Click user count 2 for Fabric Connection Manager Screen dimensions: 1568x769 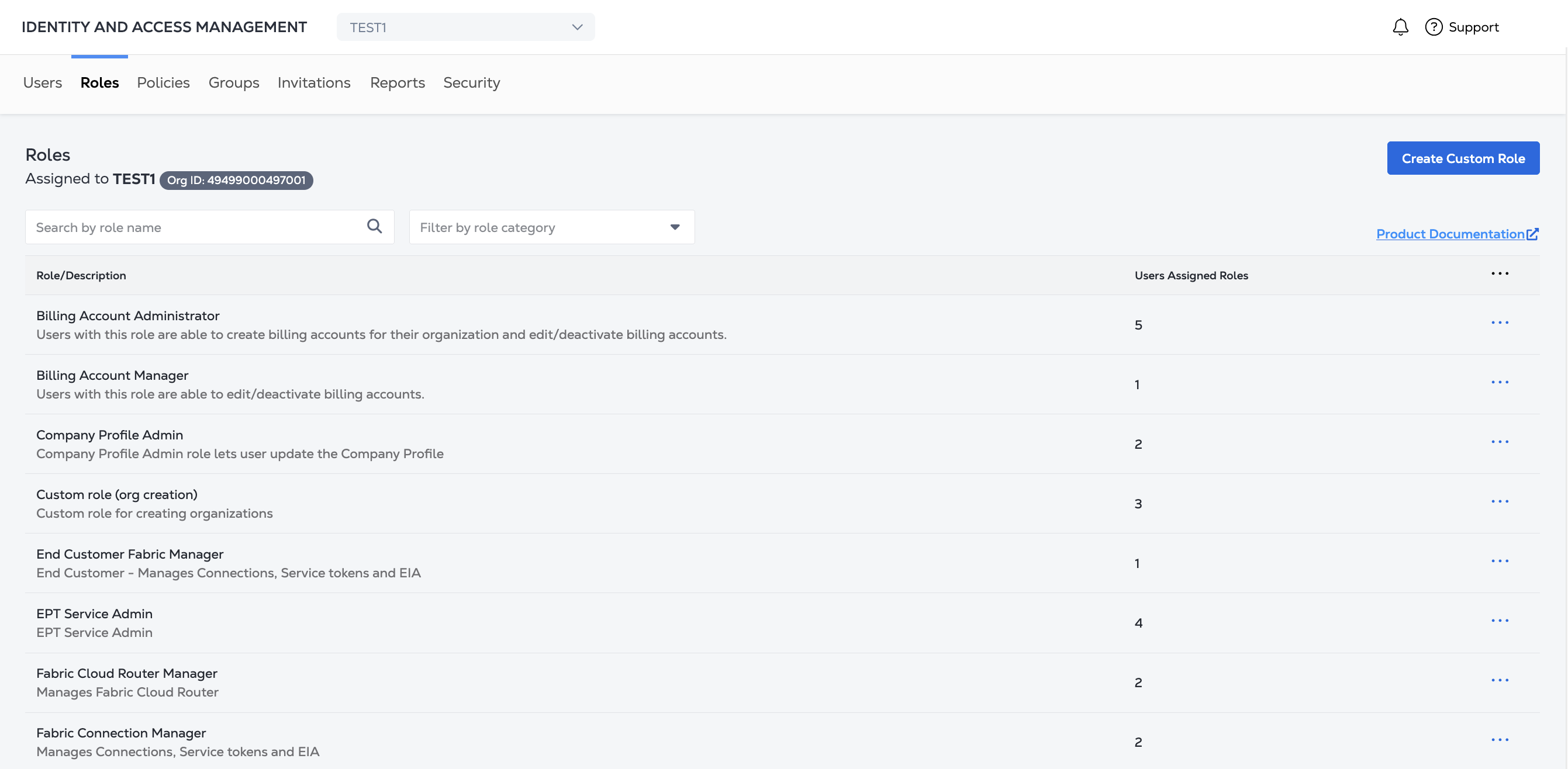[x=1138, y=742]
